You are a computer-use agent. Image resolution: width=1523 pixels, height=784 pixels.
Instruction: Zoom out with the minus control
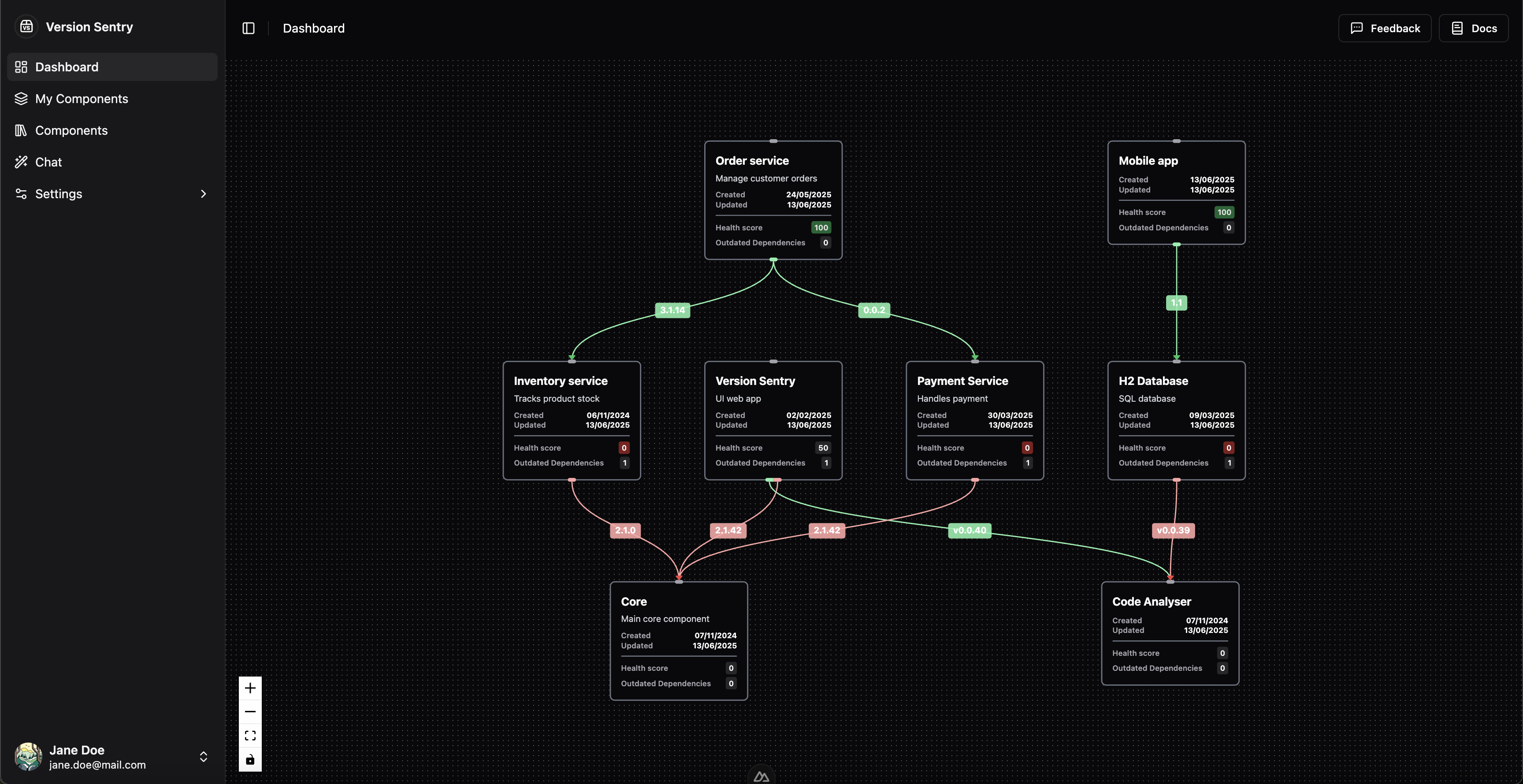click(x=250, y=711)
